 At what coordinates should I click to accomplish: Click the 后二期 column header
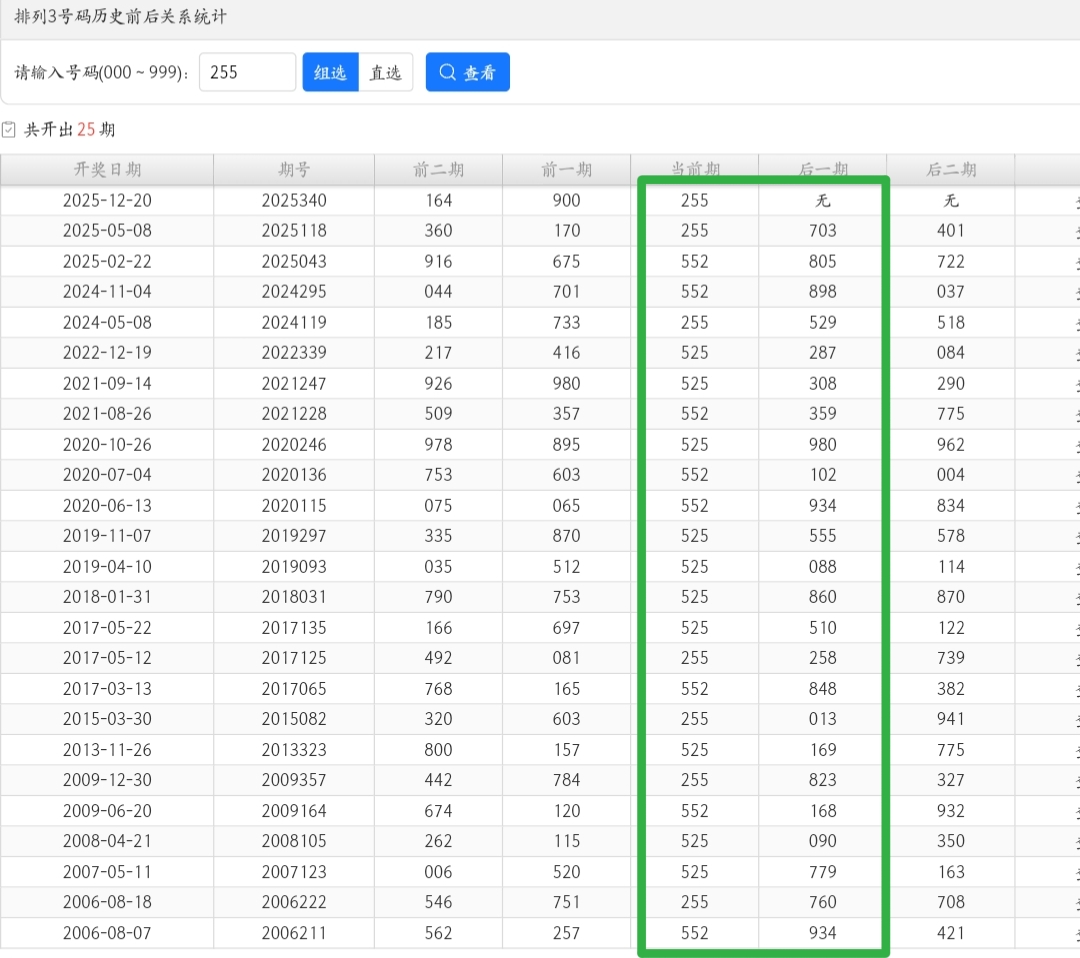tap(950, 170)
